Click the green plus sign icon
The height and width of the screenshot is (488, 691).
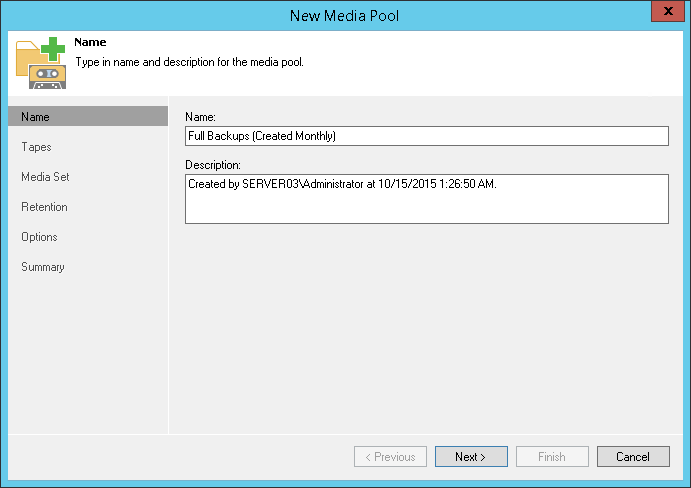pos(54,48)
